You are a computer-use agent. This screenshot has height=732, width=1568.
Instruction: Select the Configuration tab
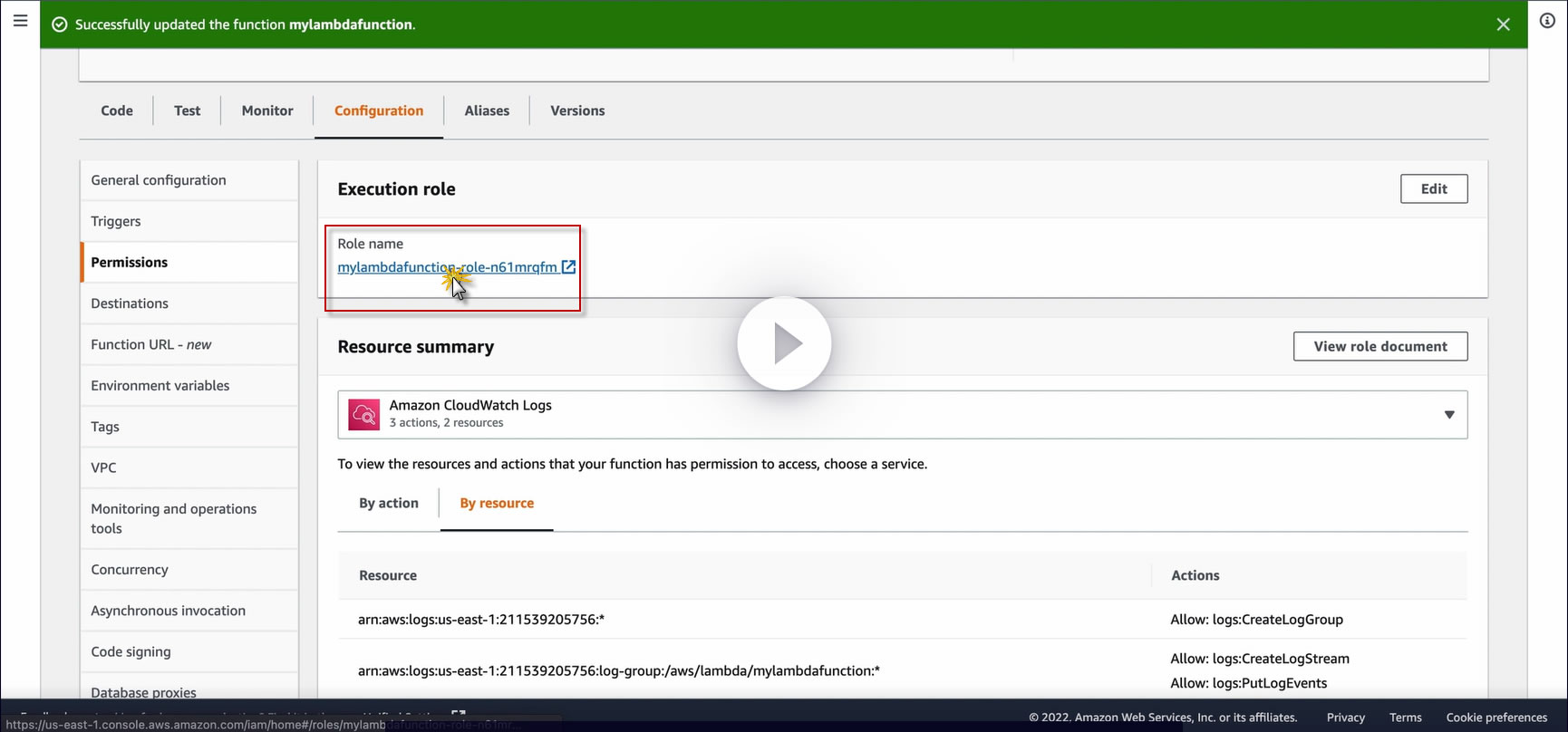379,111
